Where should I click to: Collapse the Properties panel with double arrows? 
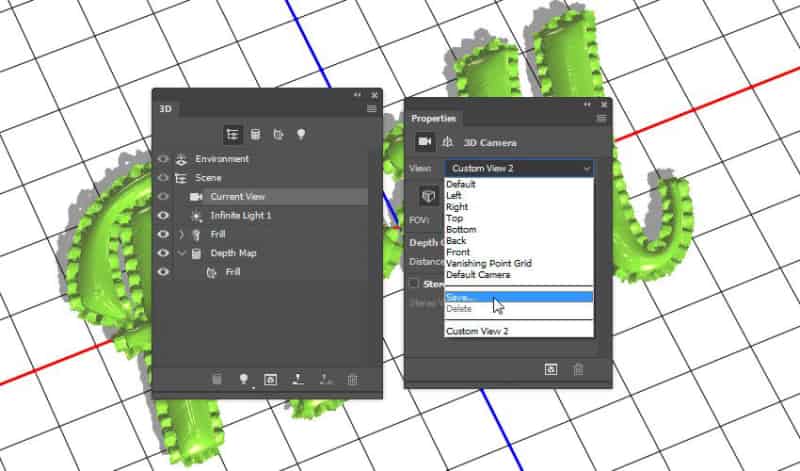(587, 105)
